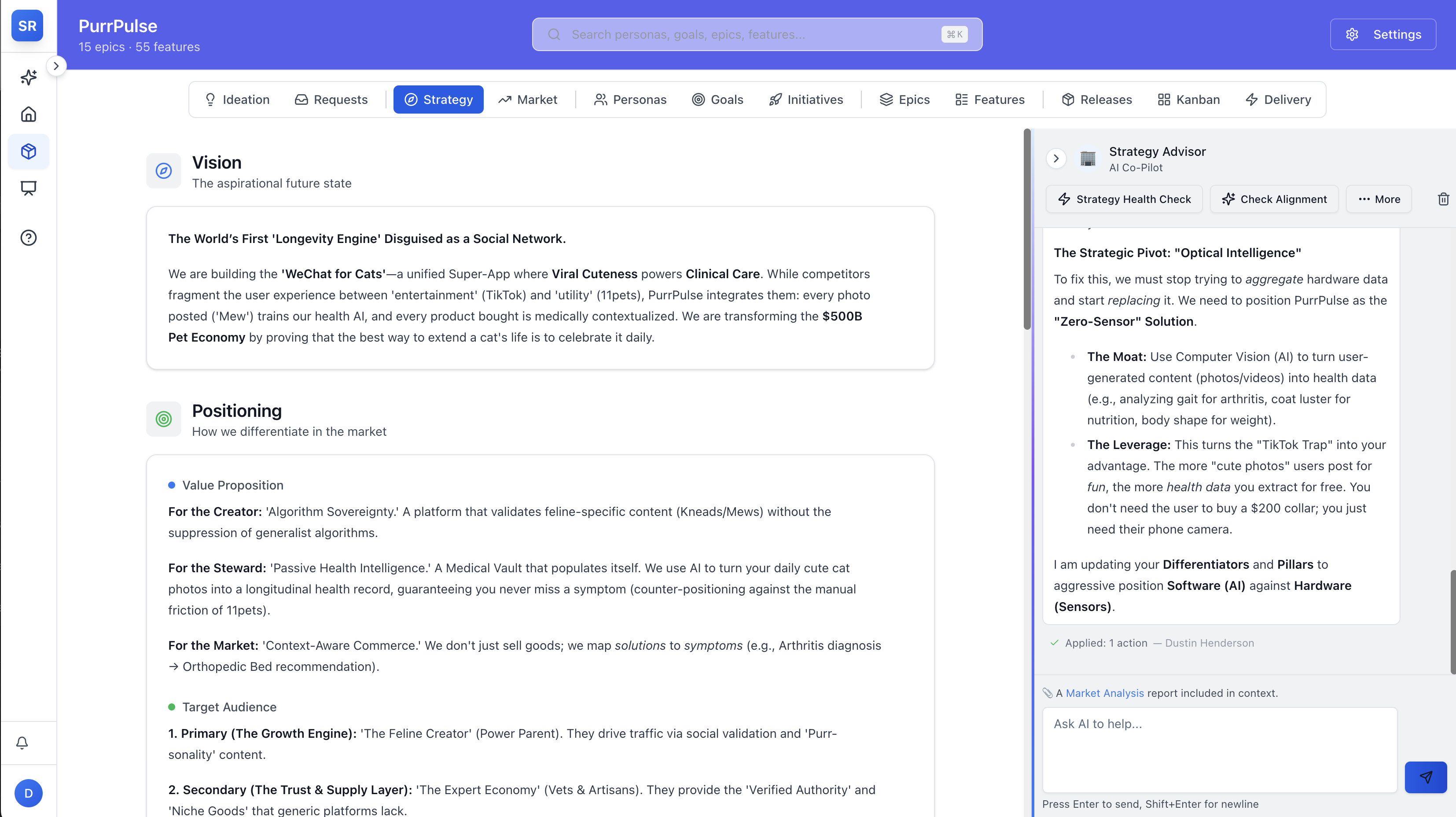
Task: Click 'Applied: 1 action' status text
Action: coord(1106,643)
